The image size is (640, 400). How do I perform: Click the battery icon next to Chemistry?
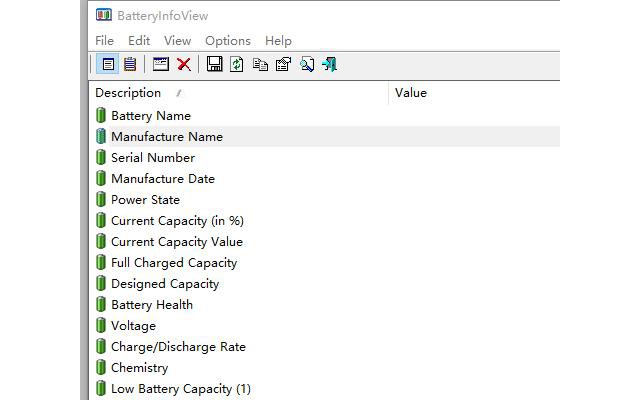pos(101,368)
